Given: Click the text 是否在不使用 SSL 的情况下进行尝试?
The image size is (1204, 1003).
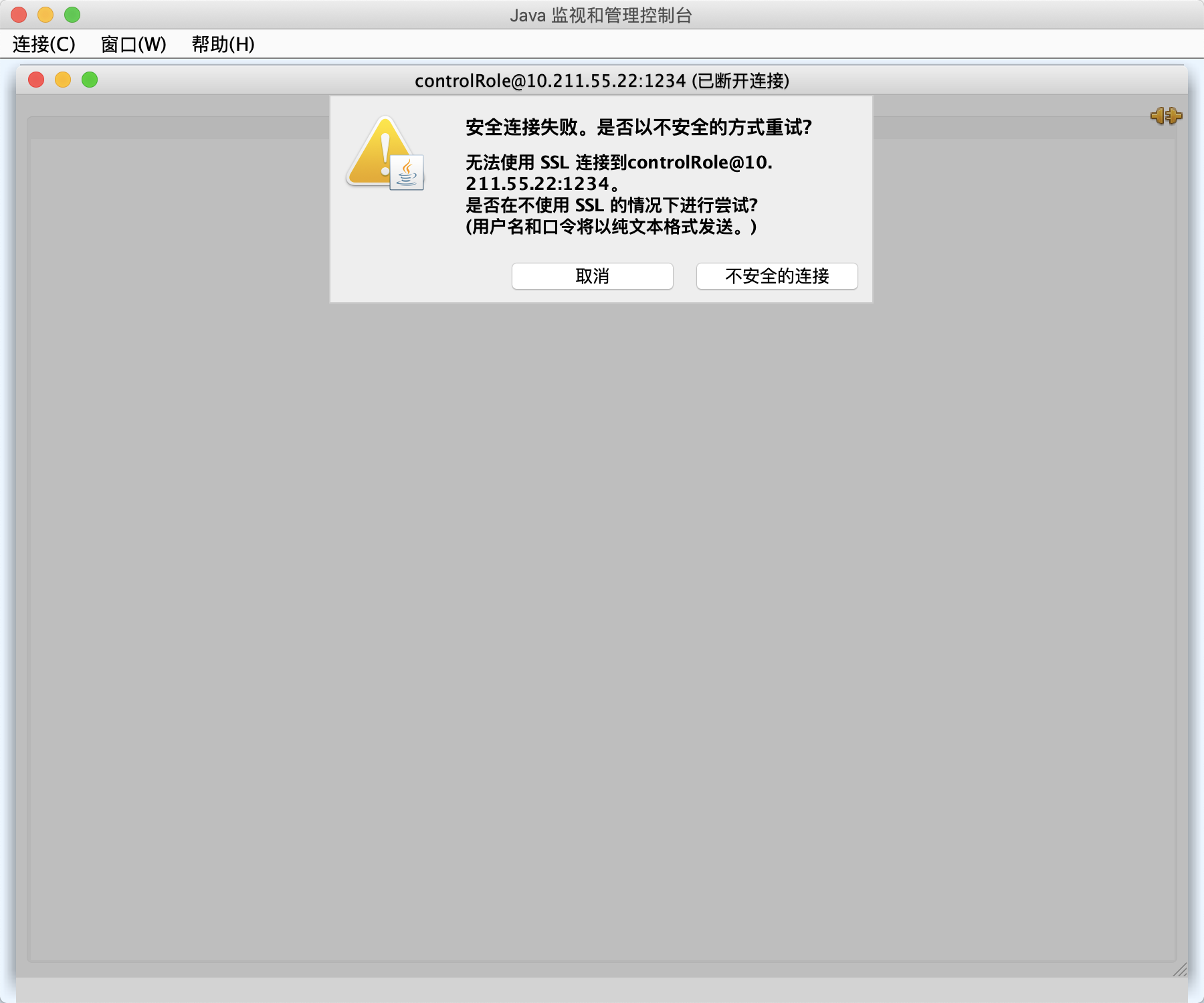Looking at the screenshot, I should pyautogui.click(x=611, y=205).
